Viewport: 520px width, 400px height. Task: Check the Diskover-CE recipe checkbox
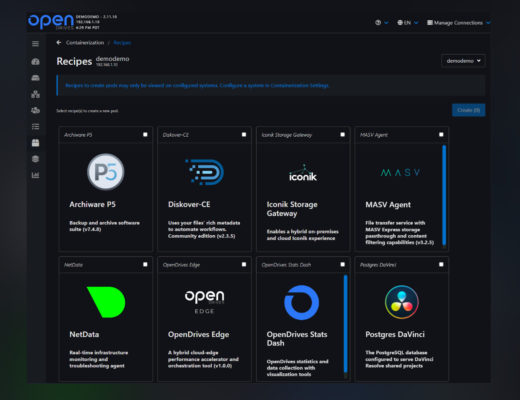(x=244, y=134)
